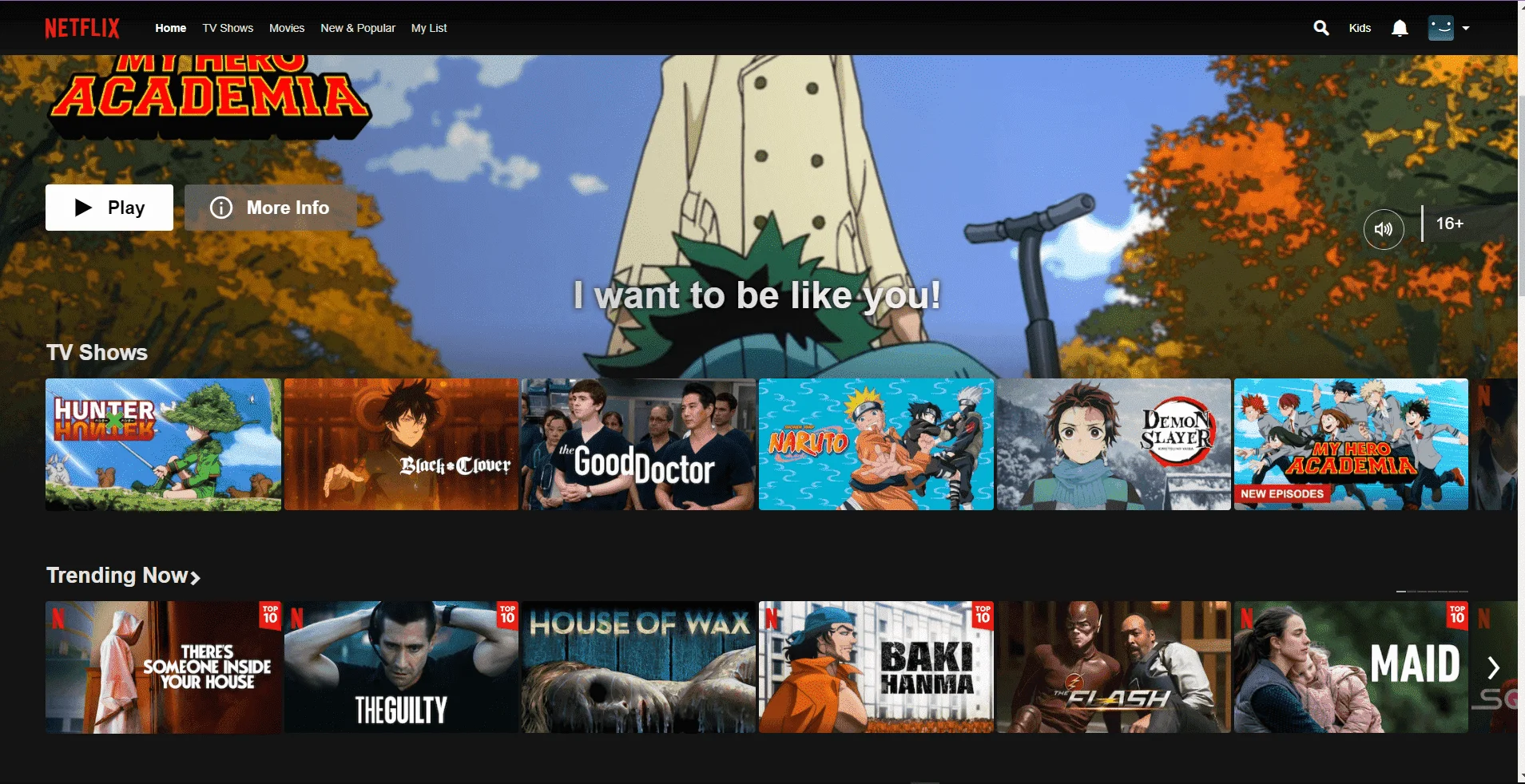This screenshot has height=784, width=1525.
Task: Expand the profile dropdown caret
Action: [1466, 28]
